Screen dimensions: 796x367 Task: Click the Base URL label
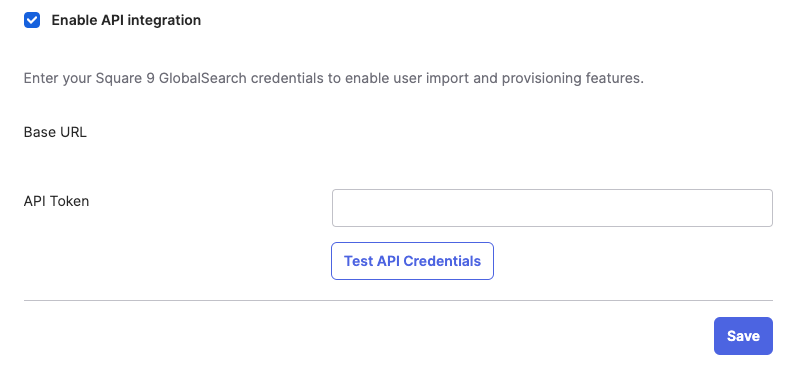pyautogui.click(x=55, y=132)
